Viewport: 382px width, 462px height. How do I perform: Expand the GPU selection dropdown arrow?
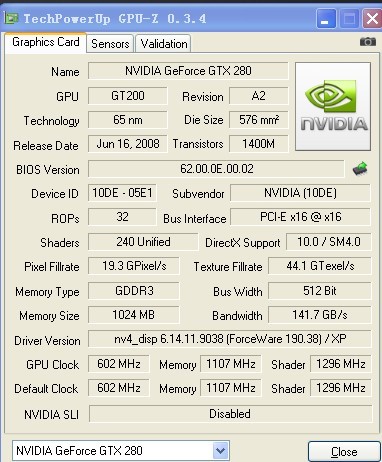pos(220,451)
